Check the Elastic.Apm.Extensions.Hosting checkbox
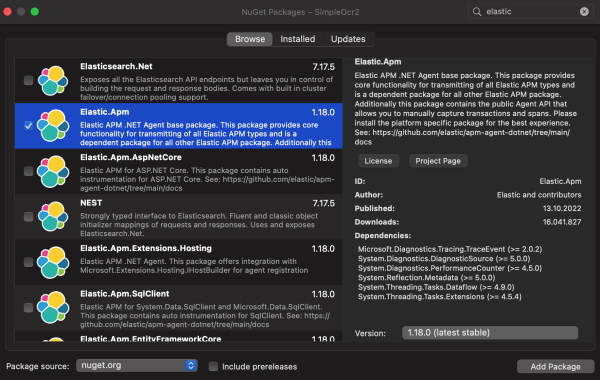This screenshot has width=600, height=380. 28,262
